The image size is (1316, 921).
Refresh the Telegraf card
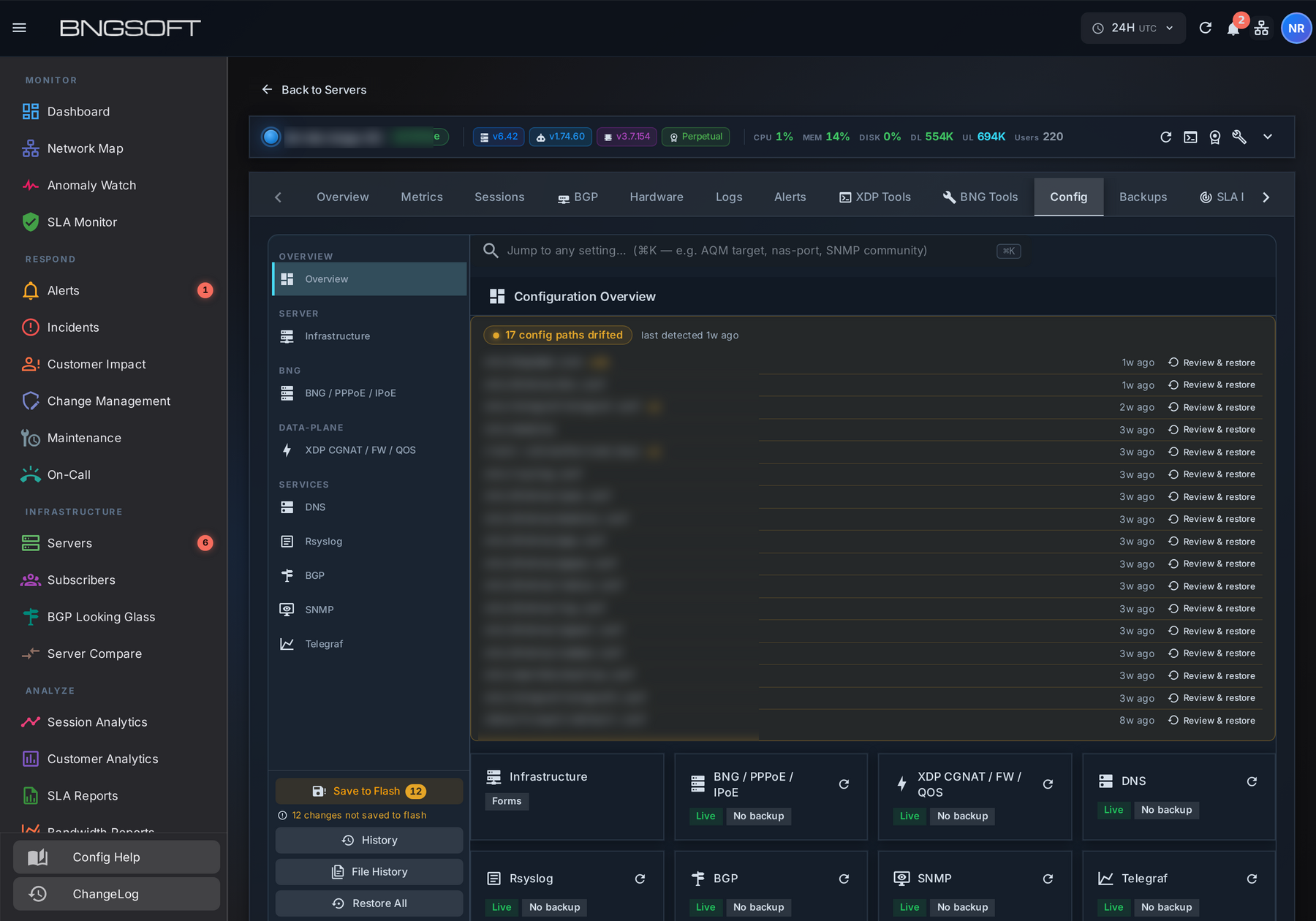pos(1252,879)
